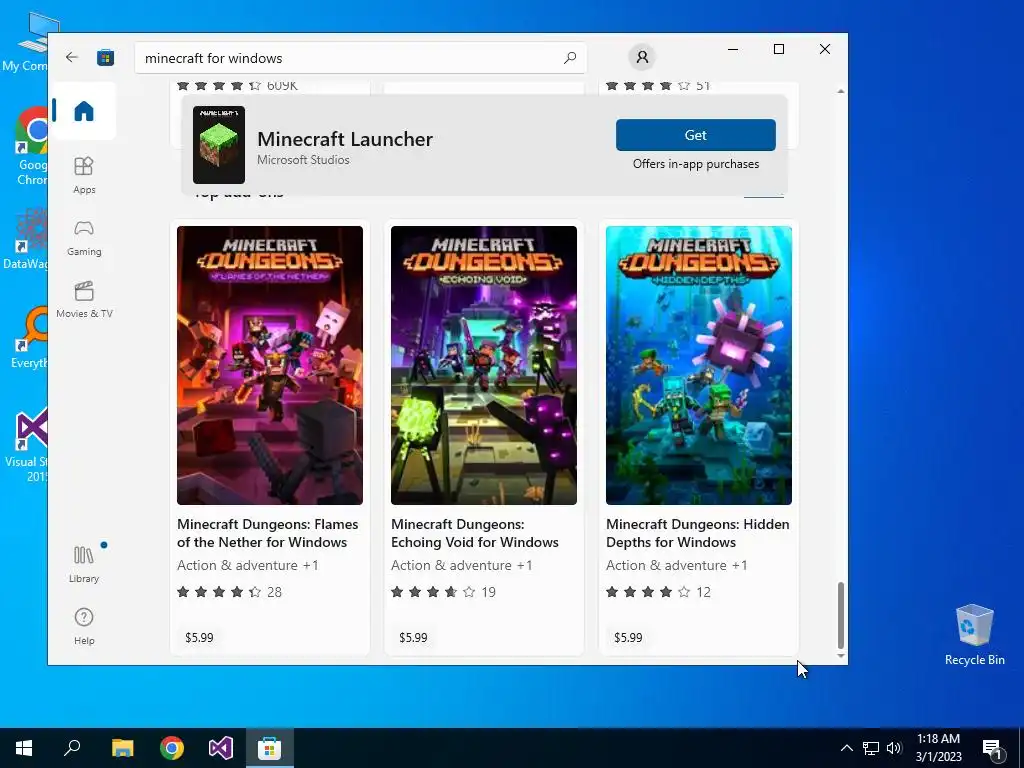Open File Explorer from taskbar

pyautogui.click(x=122, y=748)
